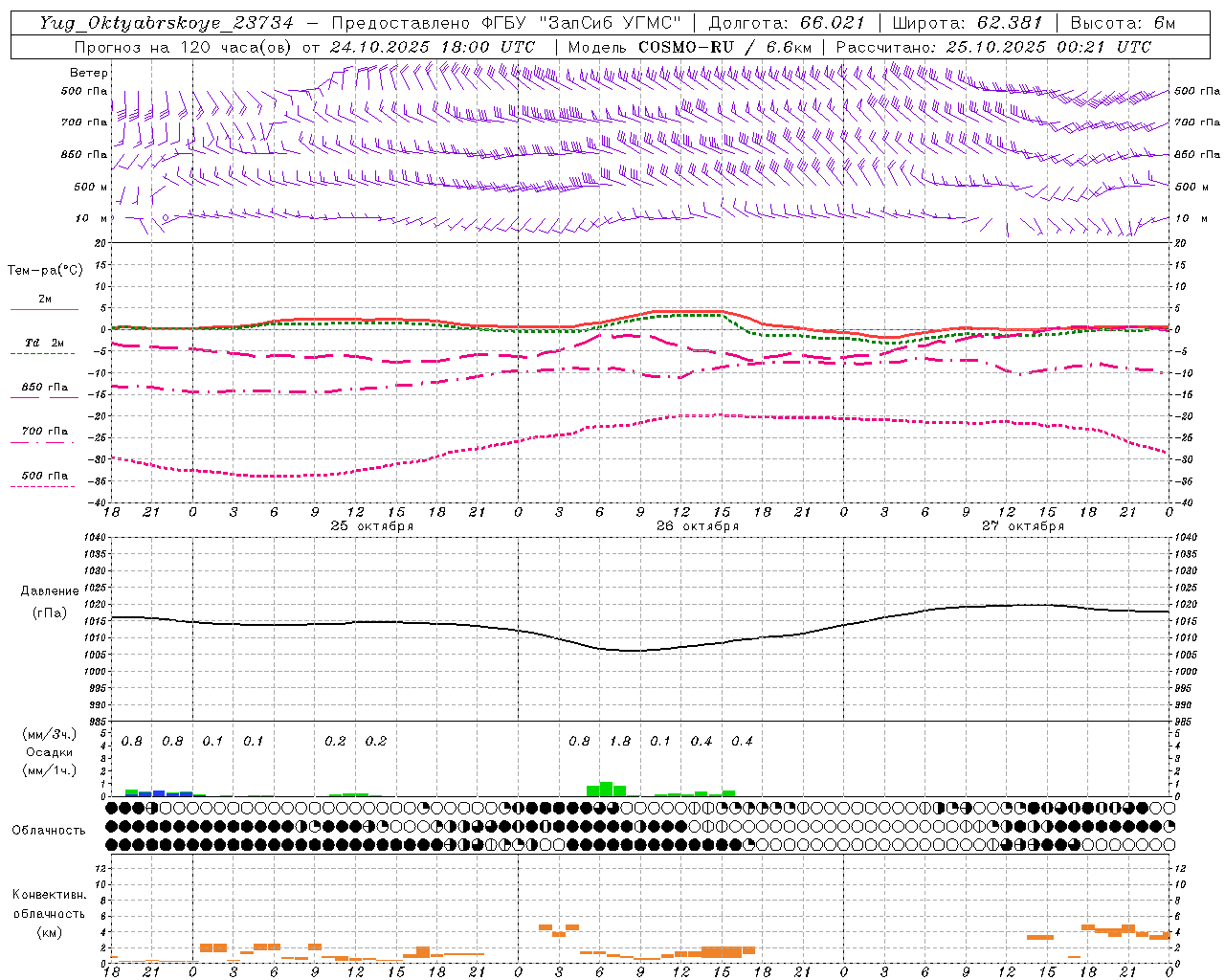Click the '700 гПа' temperature legend entry
This screenshot has height=980, width=1225.
[44, 432]
